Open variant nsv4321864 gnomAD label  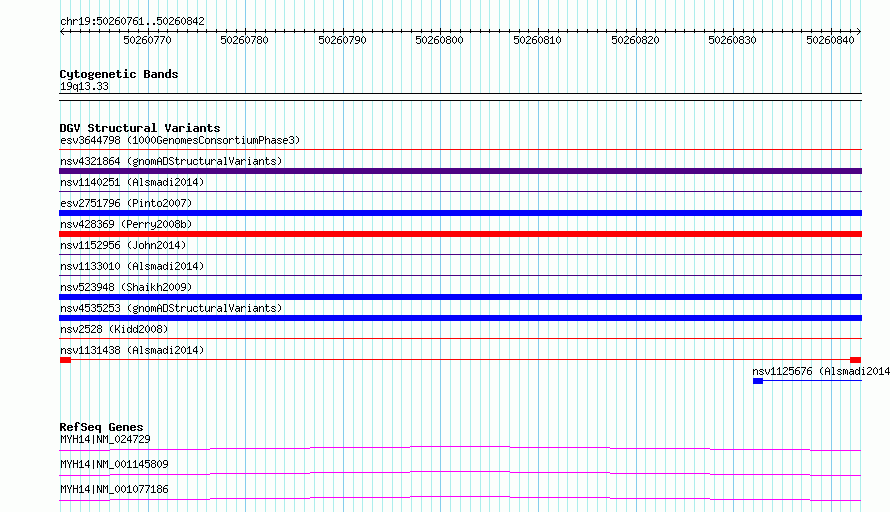171,161
